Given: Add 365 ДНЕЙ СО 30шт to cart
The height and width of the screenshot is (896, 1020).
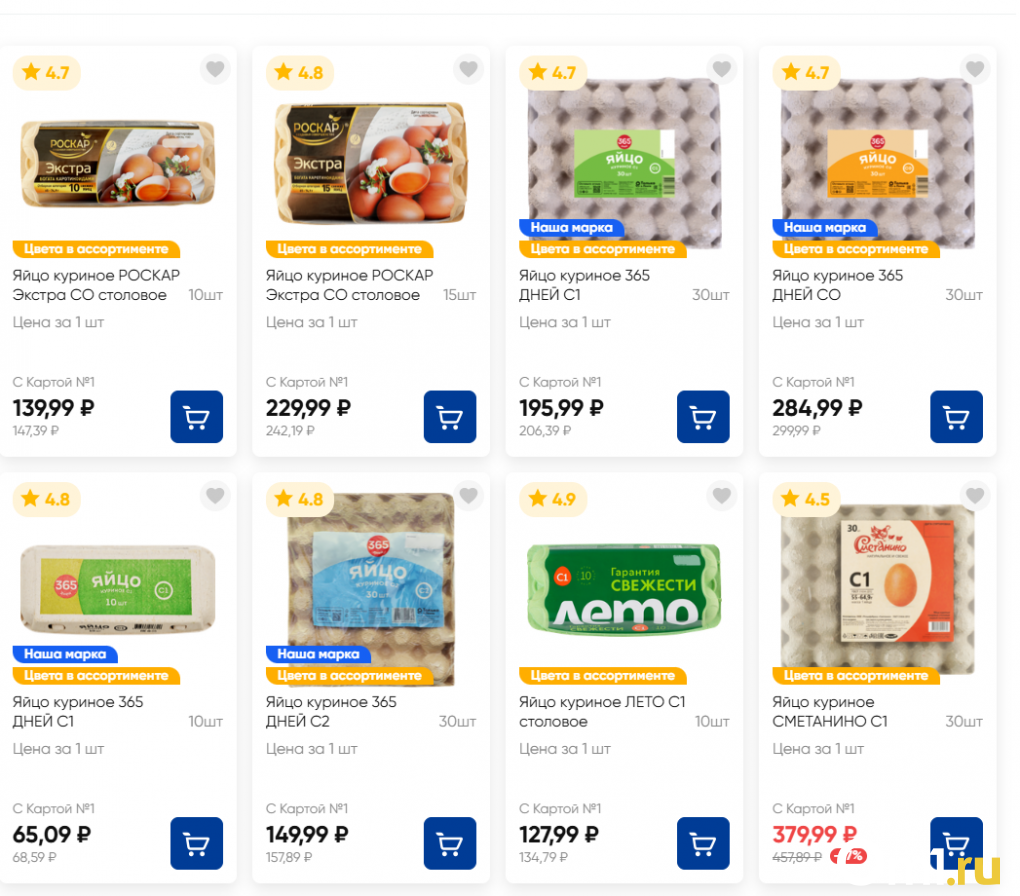Looking at the screenshot, I should [956, 417].
